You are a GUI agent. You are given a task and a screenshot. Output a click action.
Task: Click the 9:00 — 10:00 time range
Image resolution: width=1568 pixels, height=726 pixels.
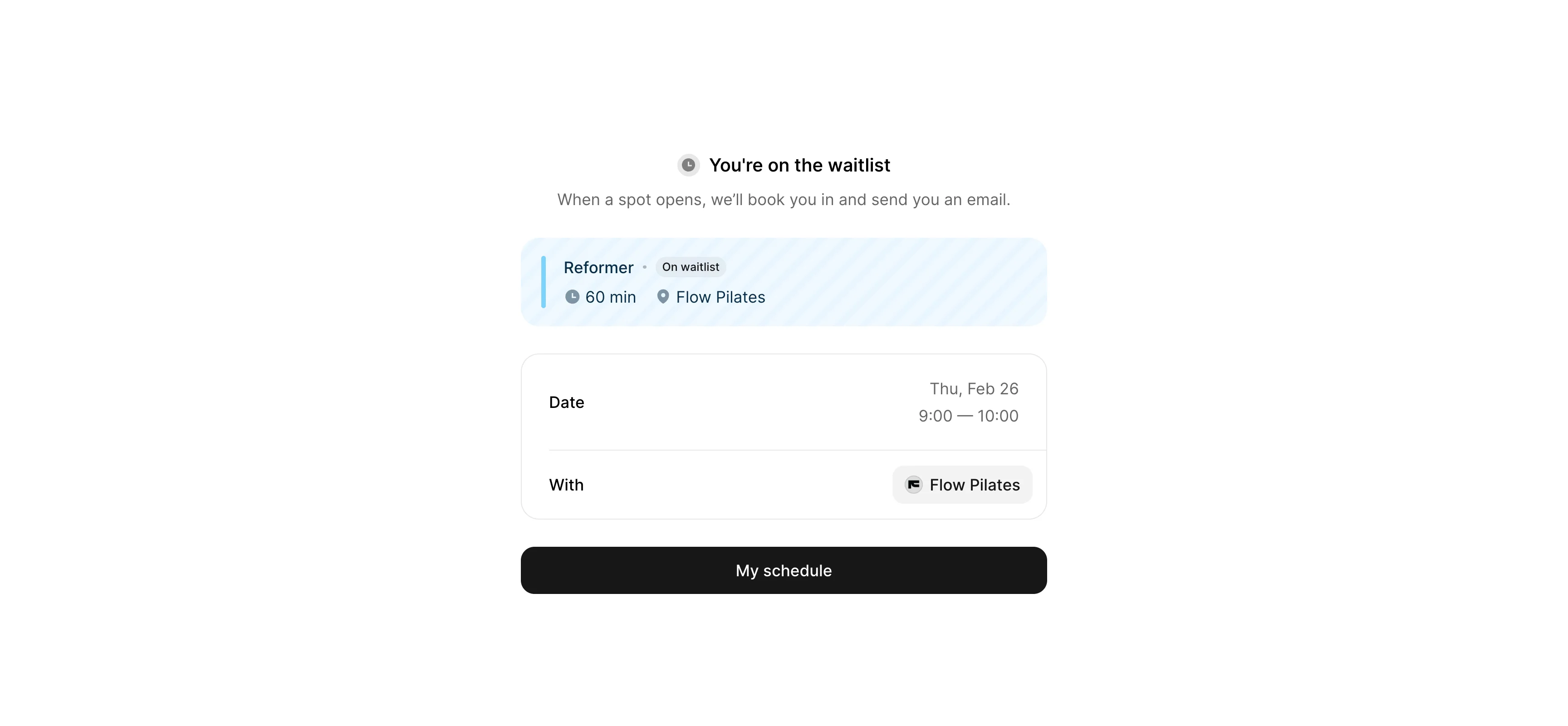[x=968, y=416]
